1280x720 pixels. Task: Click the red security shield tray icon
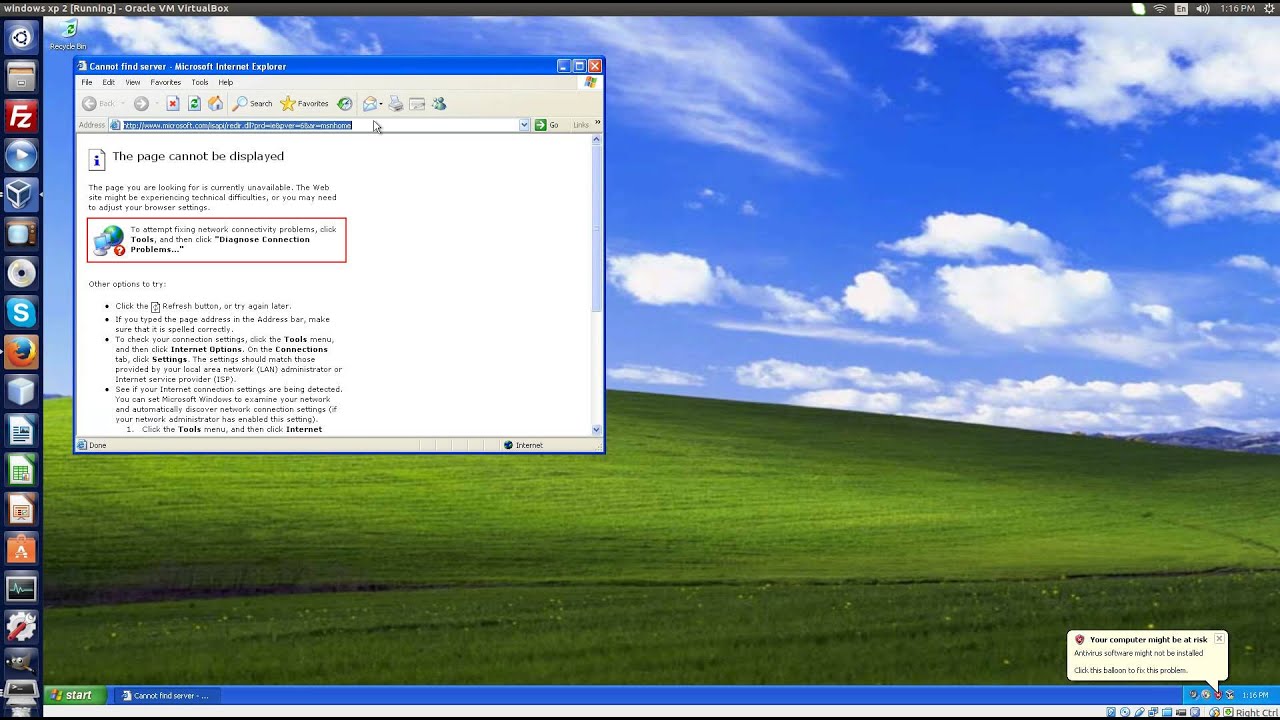pos(1217,695)
